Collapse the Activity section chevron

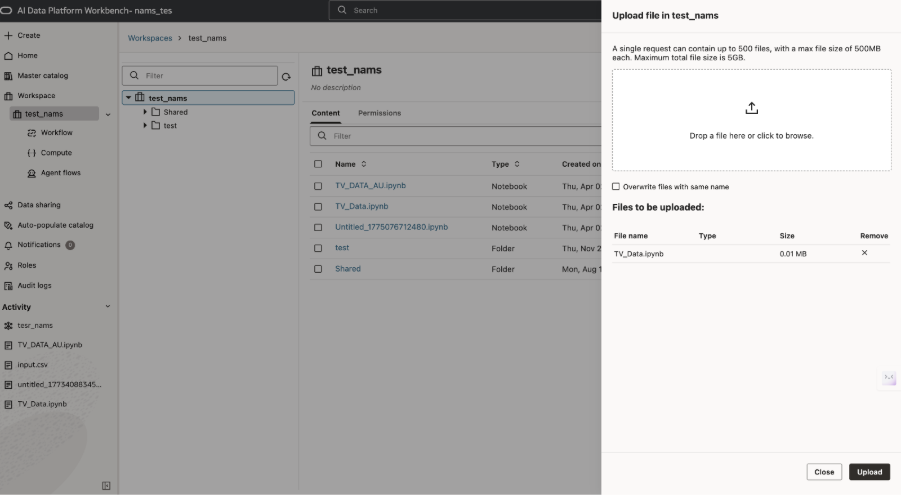[108, 307]
